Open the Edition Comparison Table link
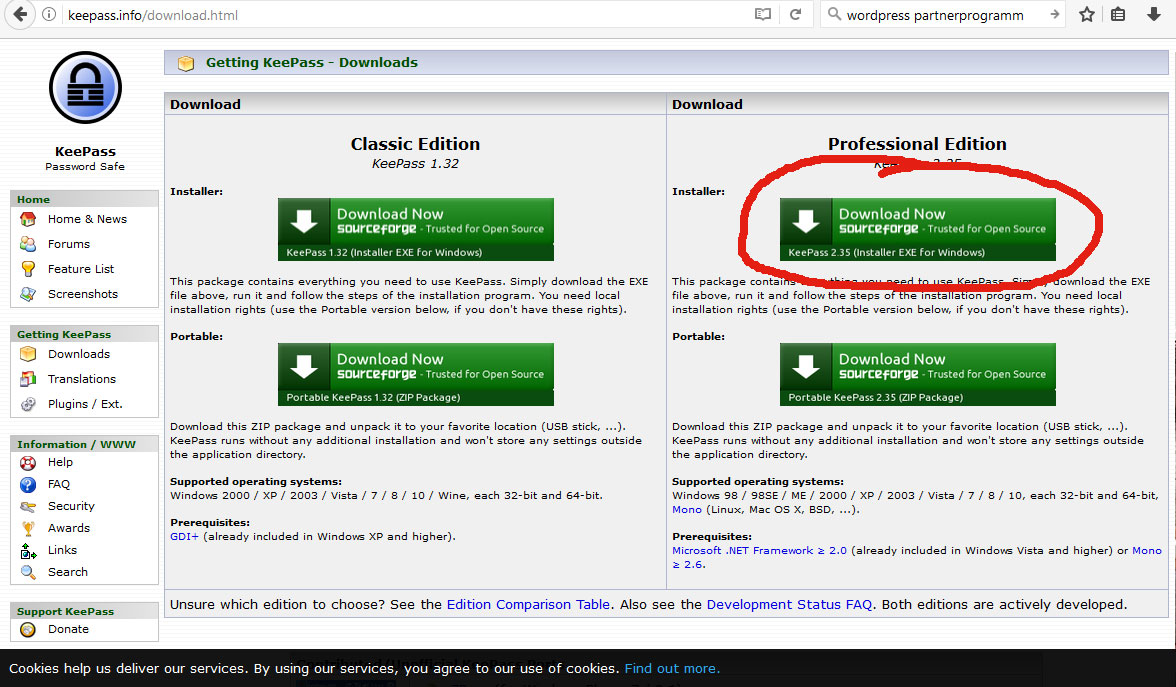This screenshot has height=687, width=1176. tap(528, 604)
